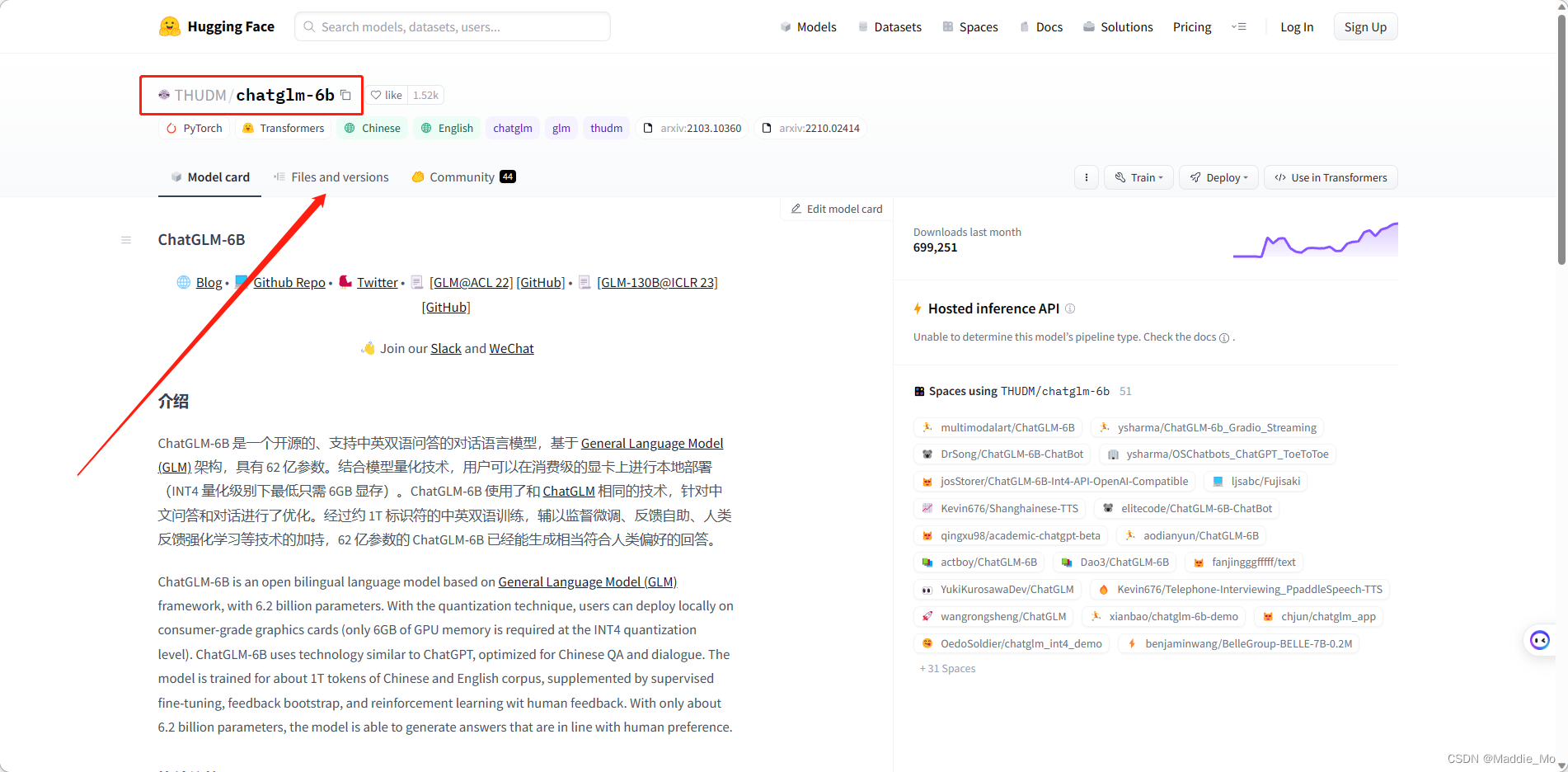The image size is (1568, 772).
Task: Open Docs in the top navigation
Action: click(x=1041, y=26)
